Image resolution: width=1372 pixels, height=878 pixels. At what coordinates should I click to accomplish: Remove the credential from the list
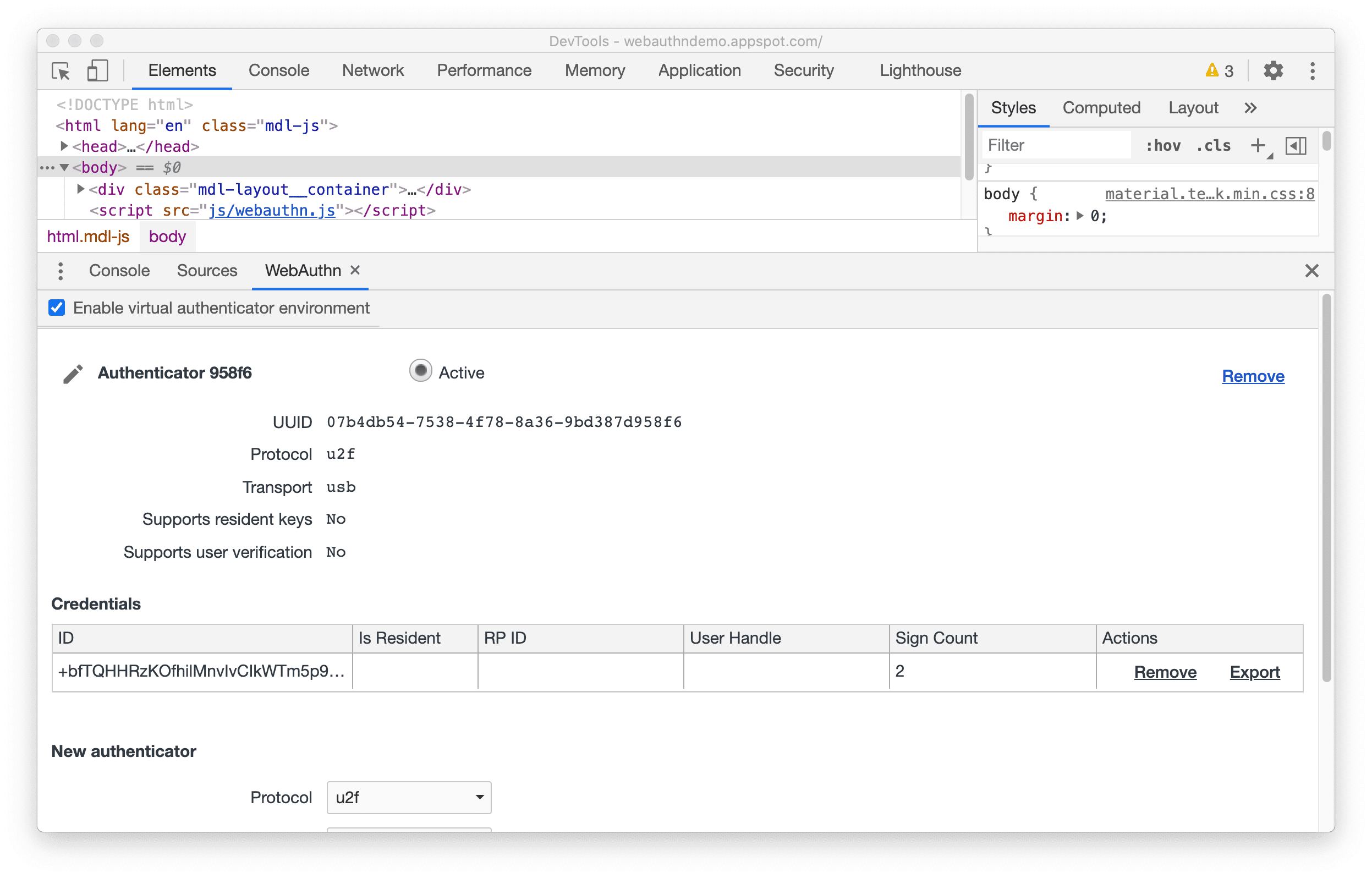click(x=1164, y=672)
